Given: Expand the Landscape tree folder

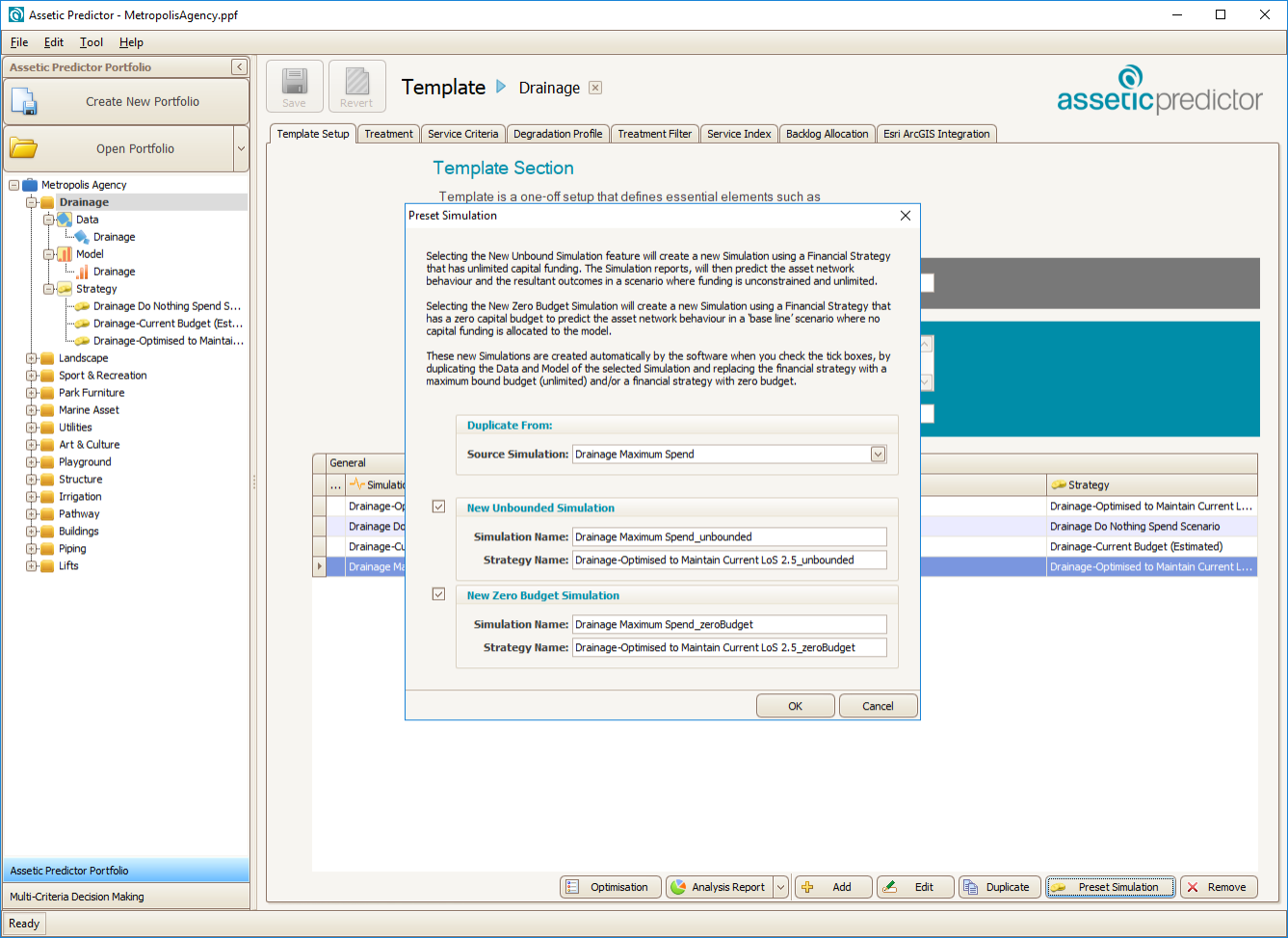Looking at the screenshot, I should (x=32, y=358).
